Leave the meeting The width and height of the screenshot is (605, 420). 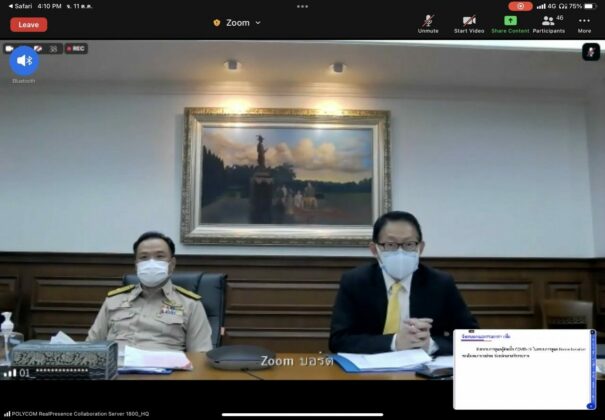(x=29, y=25)
